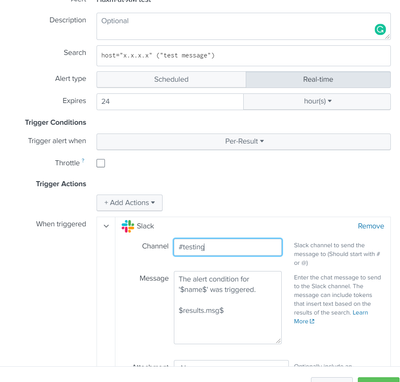
Task: Click the Description box resize handle
Action: [387, 37]
